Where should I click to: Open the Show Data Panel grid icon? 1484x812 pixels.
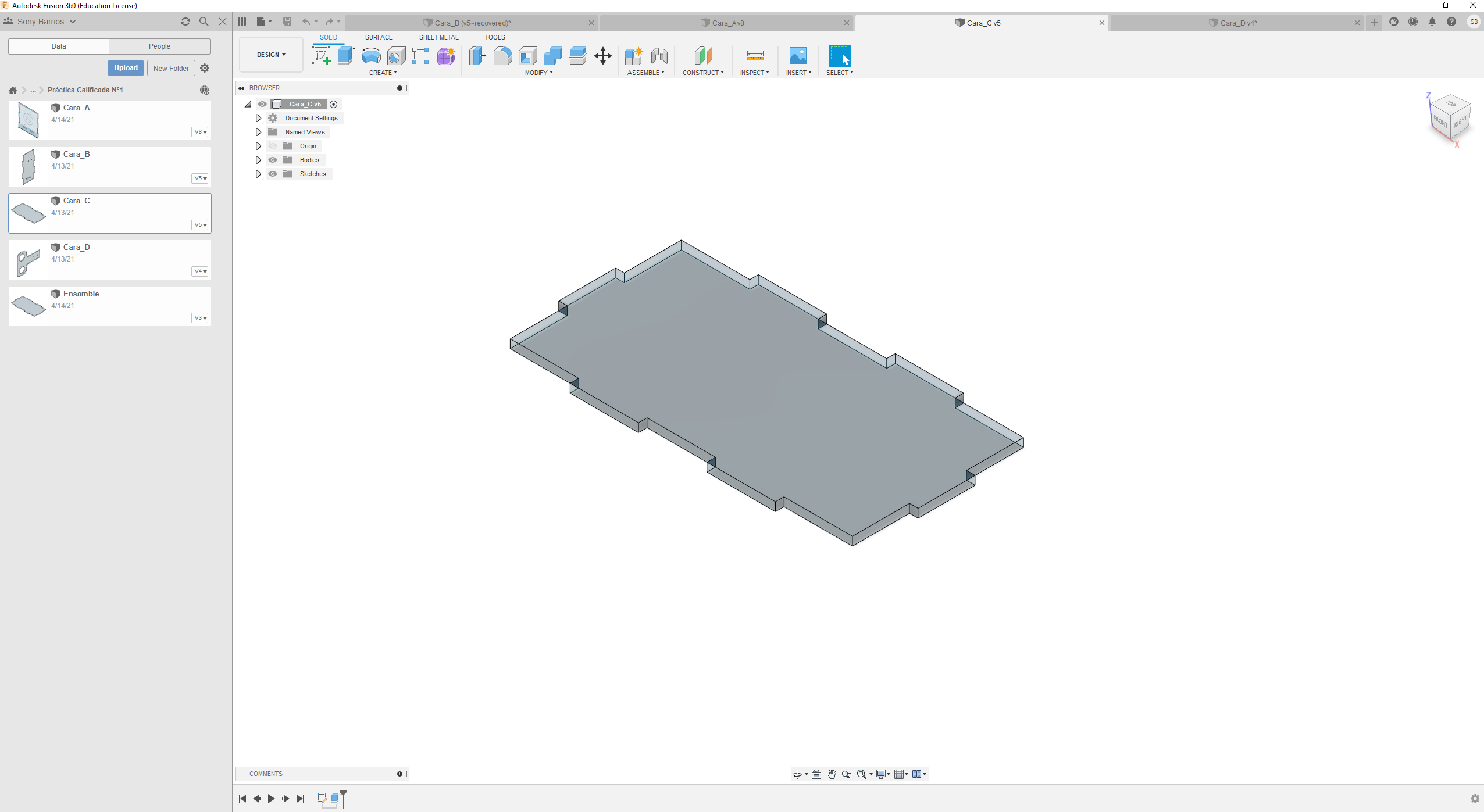242,22
